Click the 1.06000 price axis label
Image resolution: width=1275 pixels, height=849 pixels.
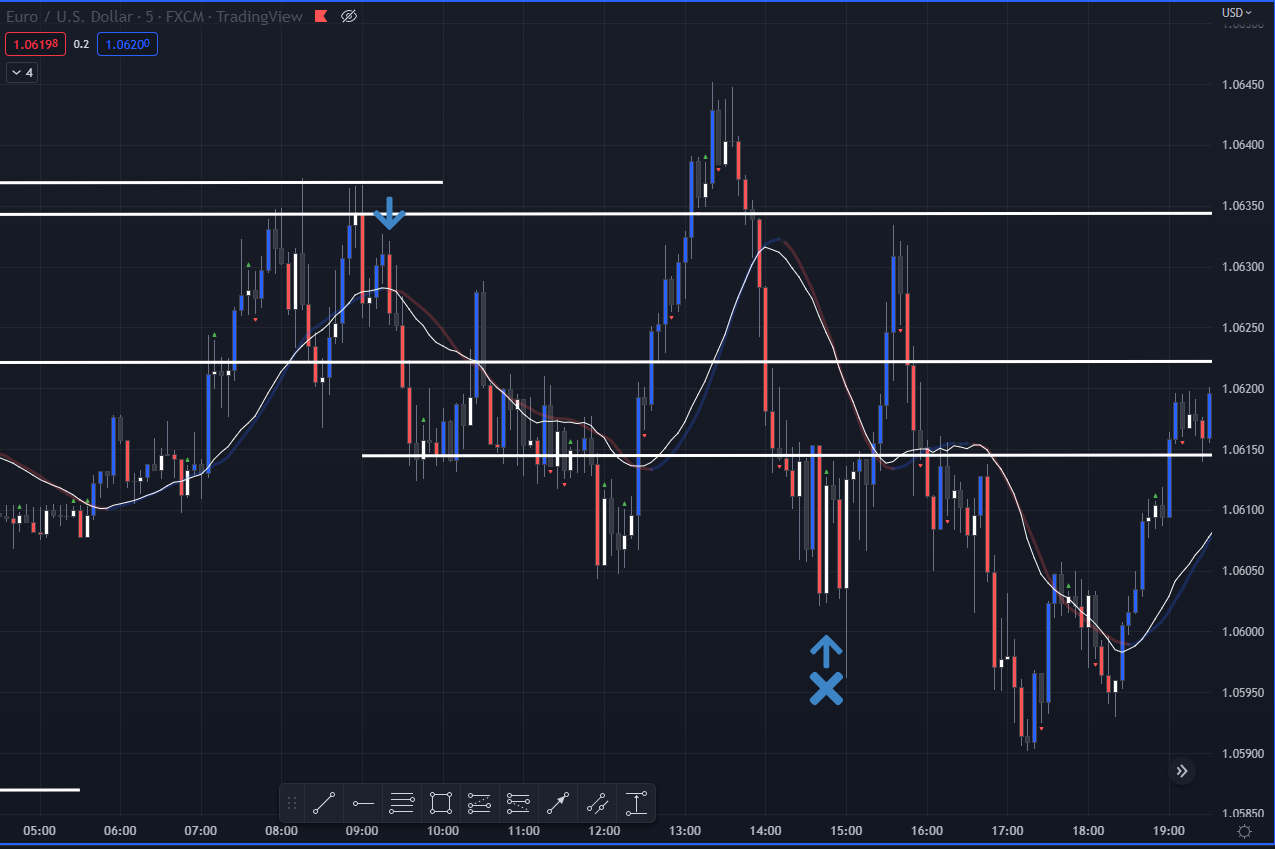point(1243,632)
